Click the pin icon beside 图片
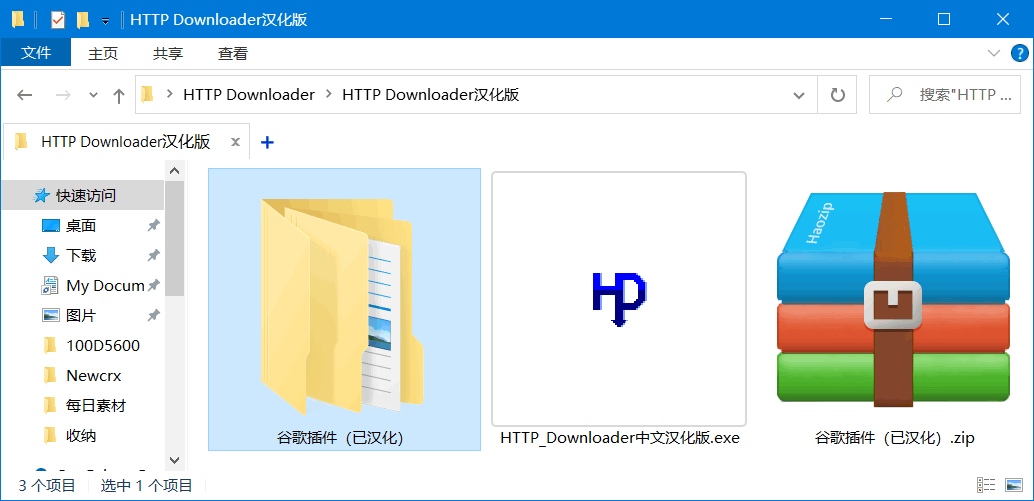This screenshot has width=1034, height=501. 153,316
